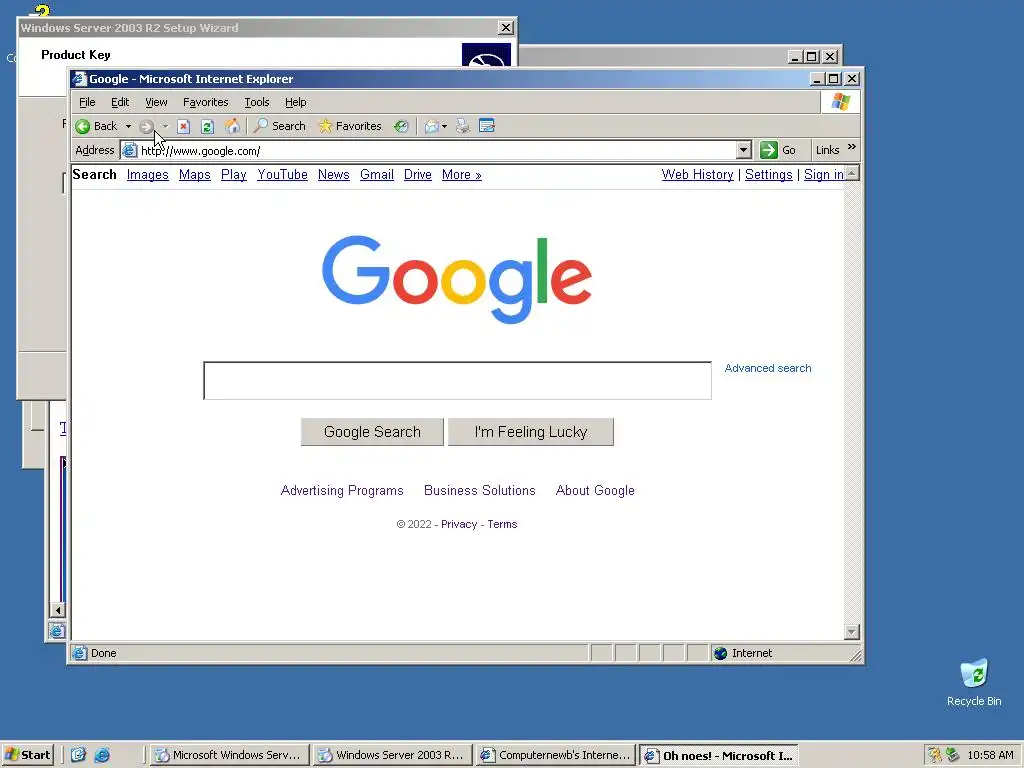Viewport: 1024px width, 768px height.
Task: Click the green Back arrow icon
Action: coord(83,126)
